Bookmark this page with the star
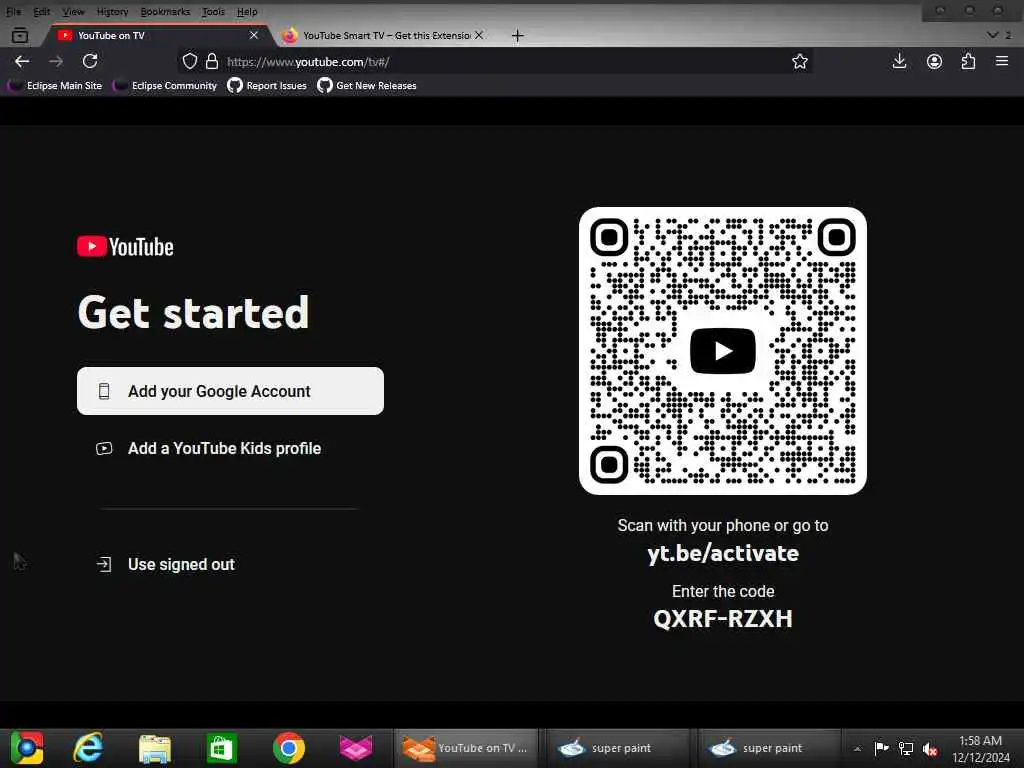This screenshot has width=1024, height=768. [x=799, y=61]
